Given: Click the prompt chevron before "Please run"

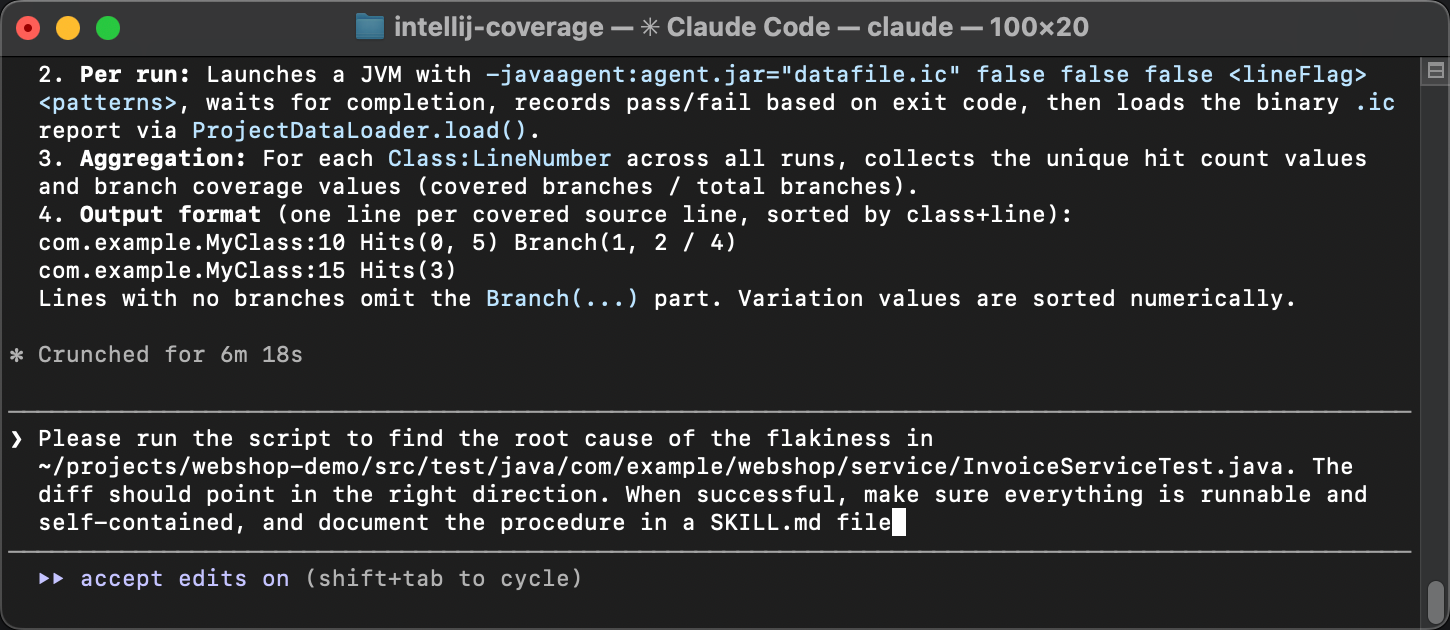Looking at the screenshot, I should (x=16, y=439).
